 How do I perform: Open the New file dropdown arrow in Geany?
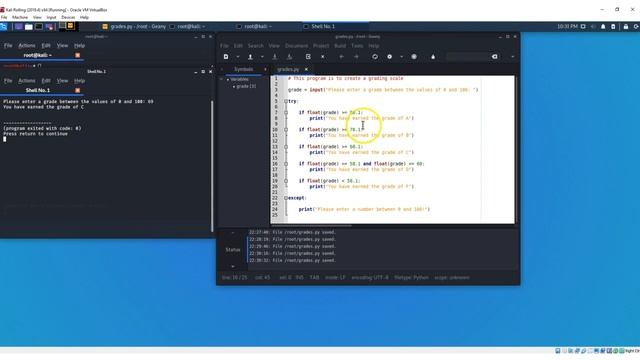click(238, 57)
